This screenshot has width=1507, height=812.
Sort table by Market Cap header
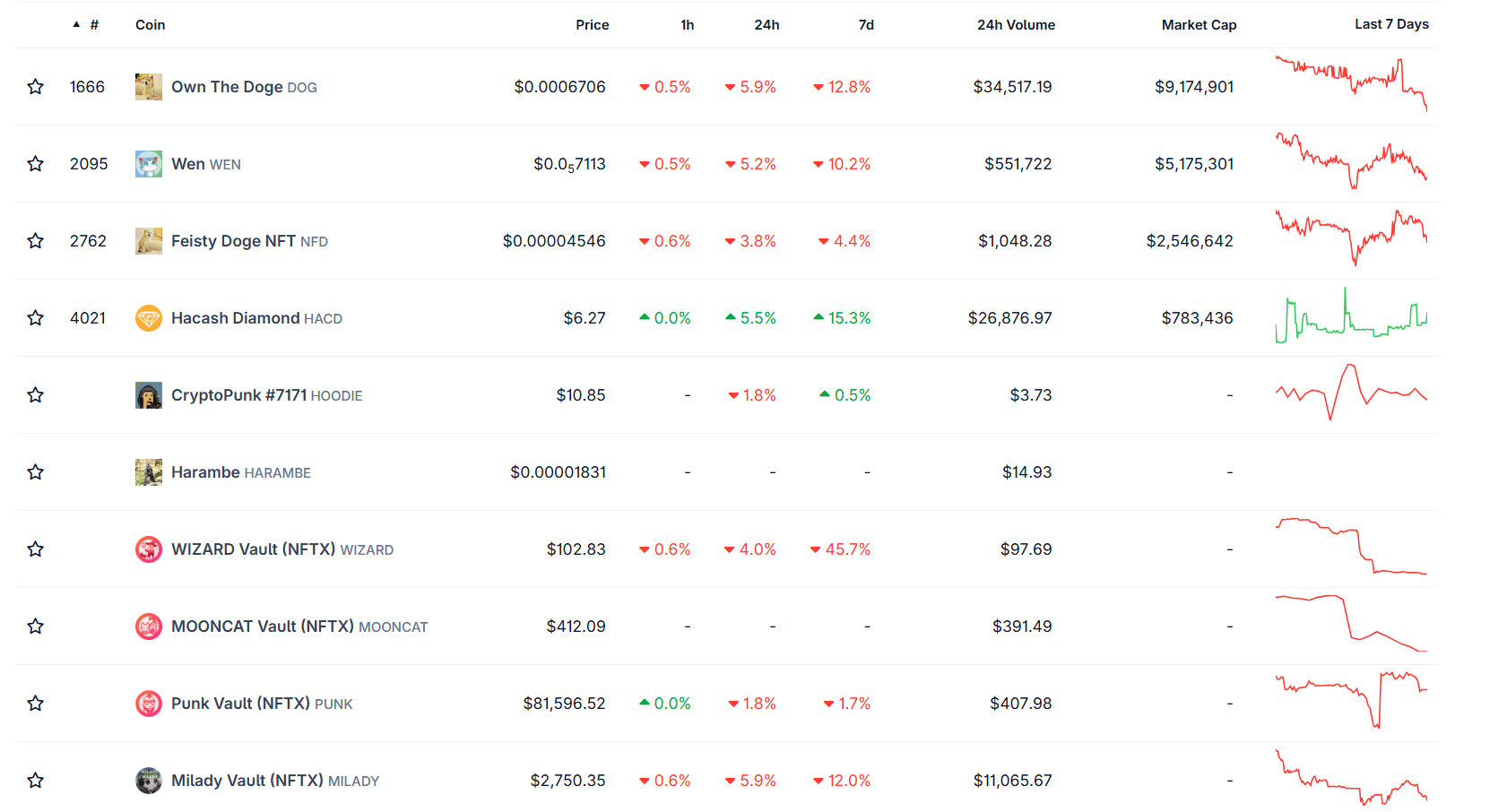(1199, 25)
